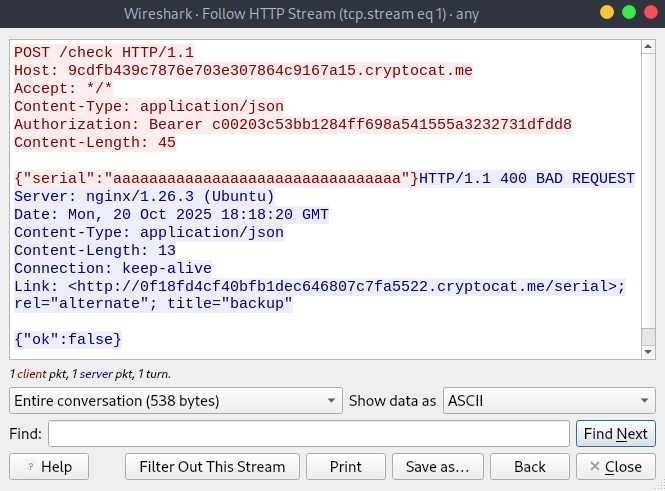Click Save as… button
Viewport: 665px width, 491px height.
438,467
